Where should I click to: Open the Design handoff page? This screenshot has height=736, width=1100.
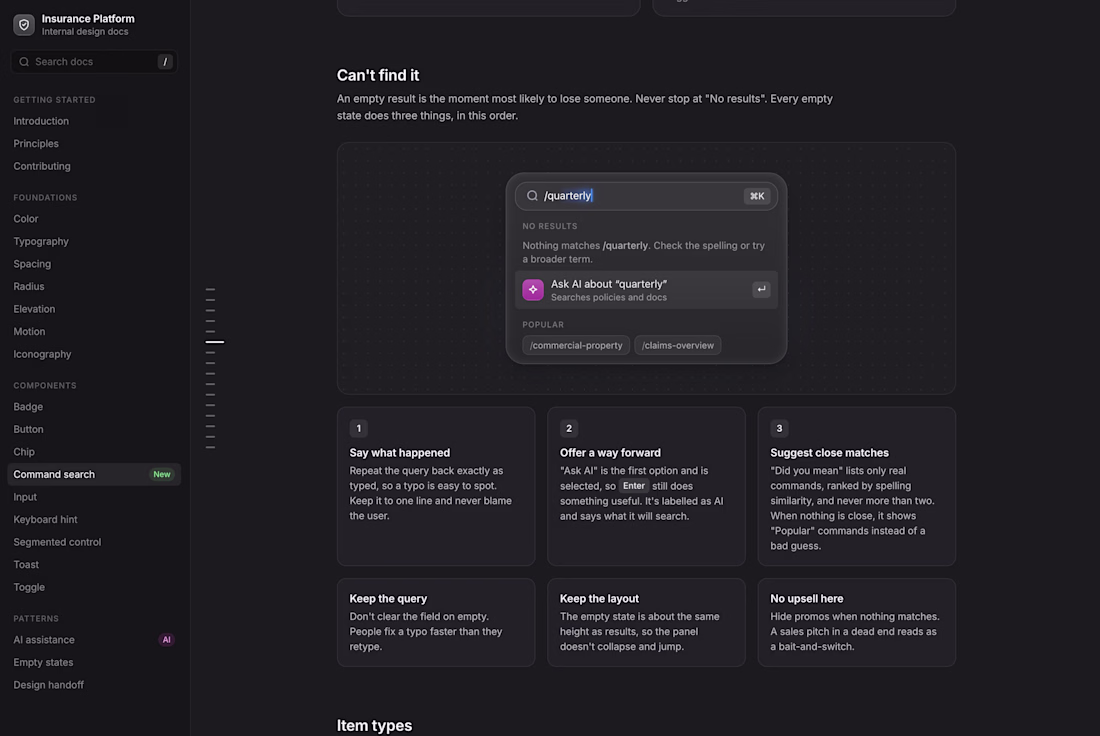48,684
